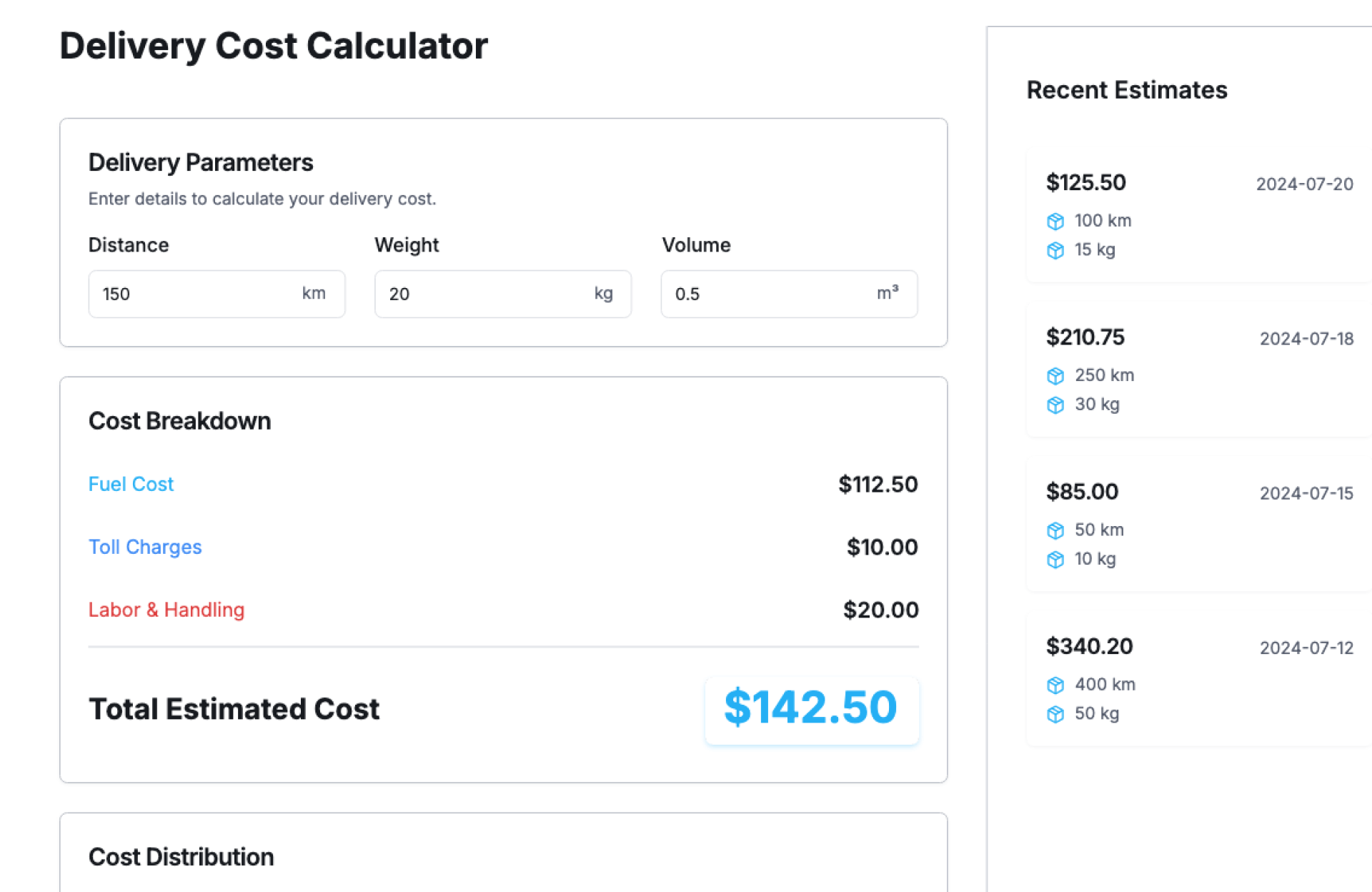Viewport: 1372px width, 892px height.
Task: Select the $85.00 recent estimate
Action: point(1199,524)
